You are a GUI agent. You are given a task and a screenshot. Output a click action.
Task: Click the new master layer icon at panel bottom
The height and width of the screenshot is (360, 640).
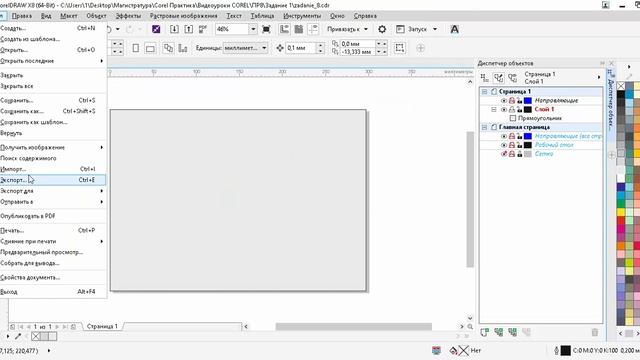[498, 332]
